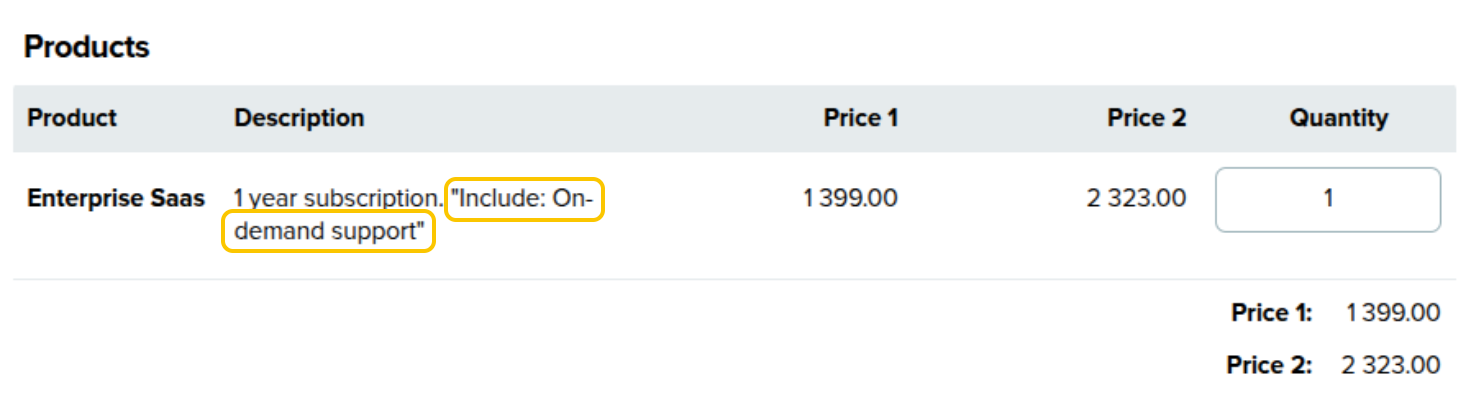Click the gray table header bar
This screenshot has height=403, width=1471.
click(735, 118)
